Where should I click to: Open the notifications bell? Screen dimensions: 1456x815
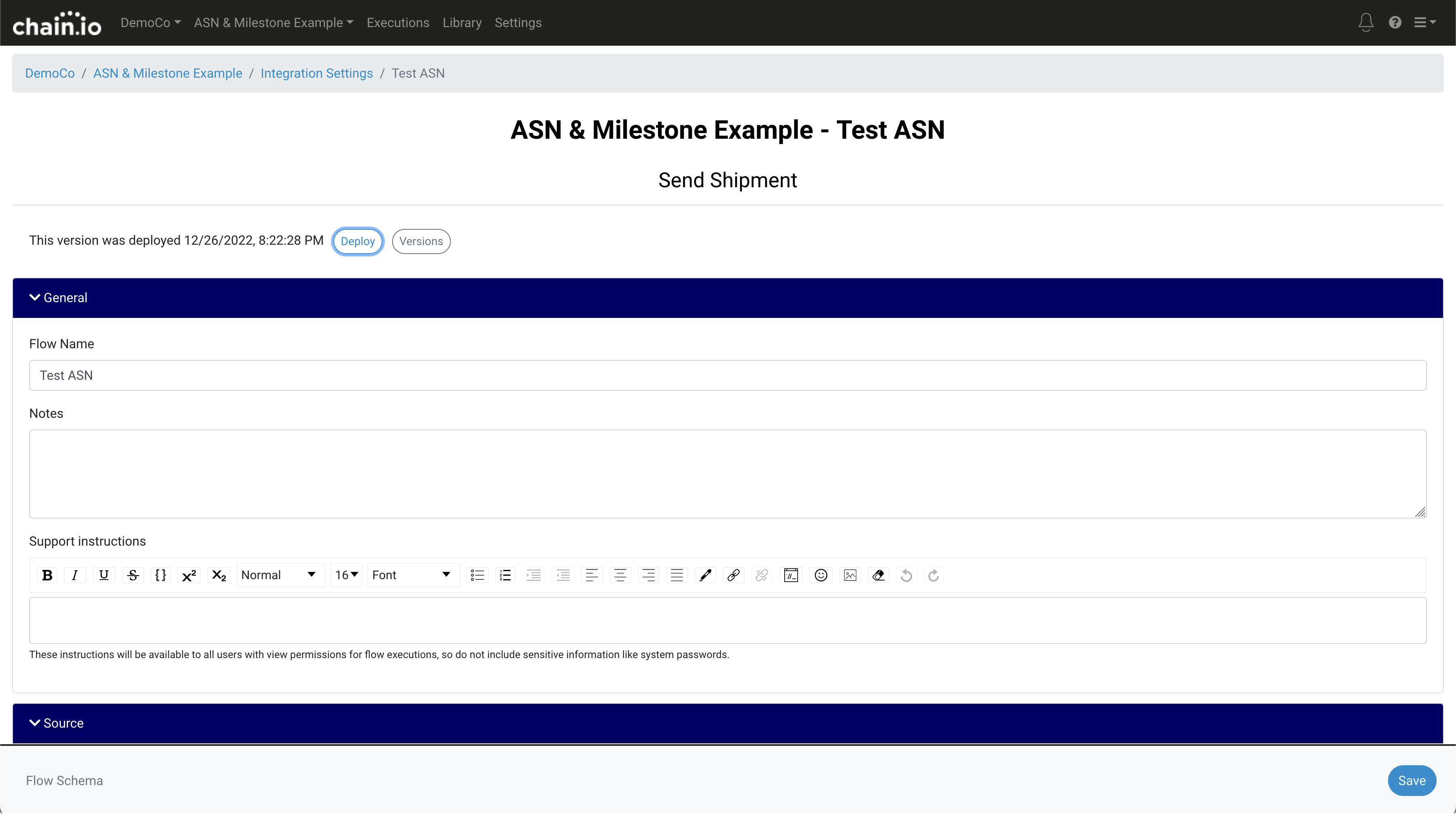pos(1366,23)
